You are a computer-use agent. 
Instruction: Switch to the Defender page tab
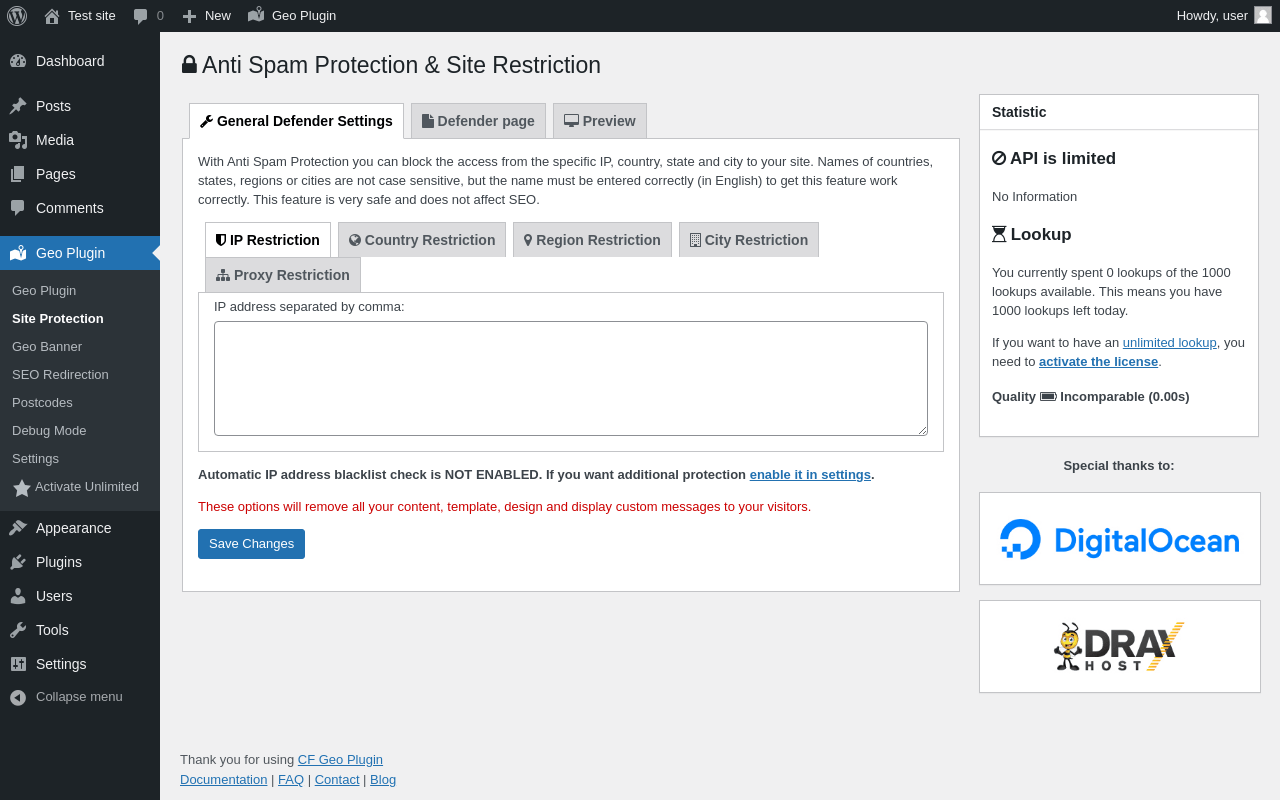tap(478, 121)
